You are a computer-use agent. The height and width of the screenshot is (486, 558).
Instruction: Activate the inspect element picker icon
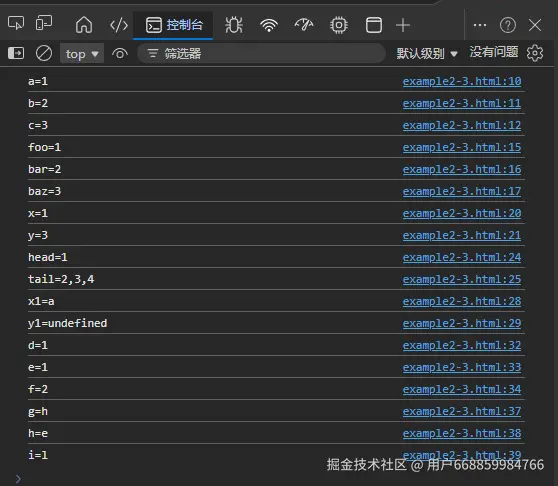pyautogui.click(x=16, y=24)
